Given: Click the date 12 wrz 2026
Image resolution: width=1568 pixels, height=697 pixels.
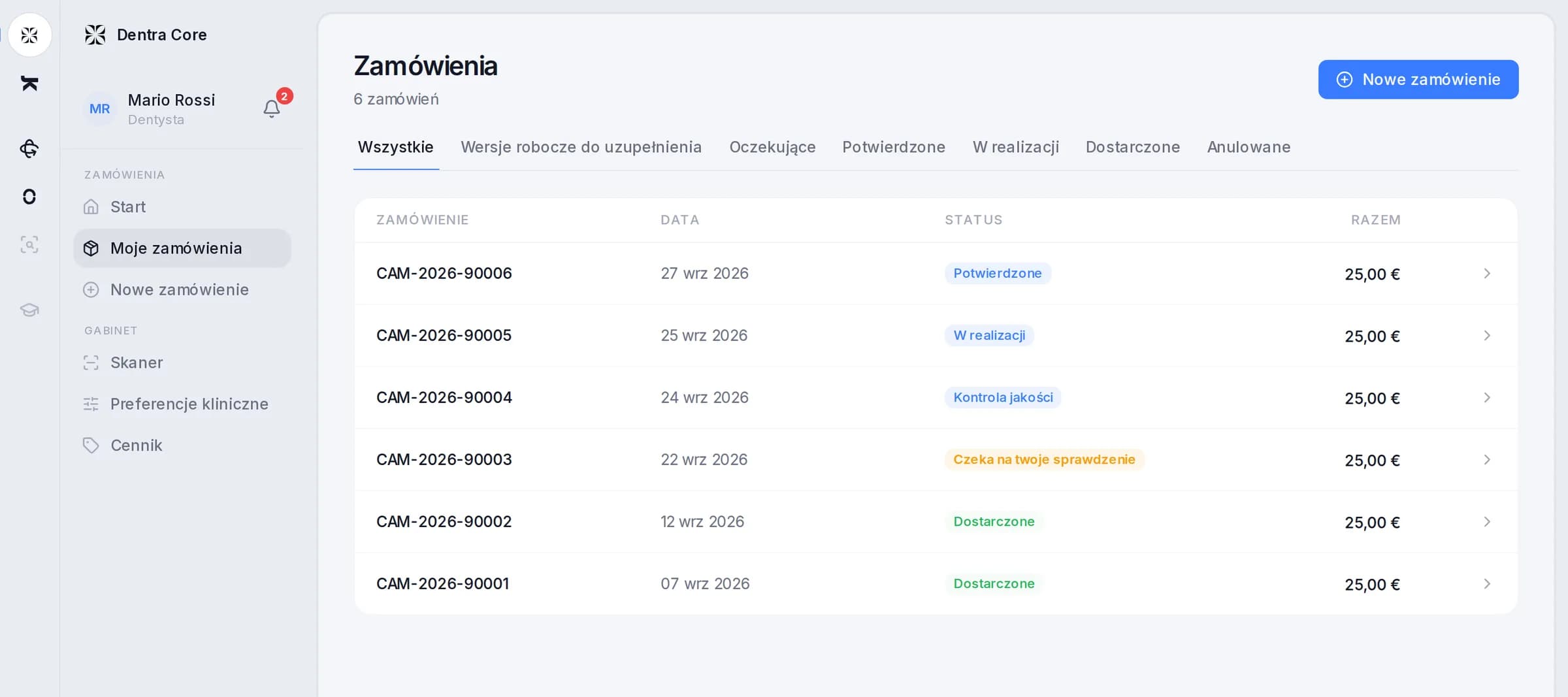Looking at the screenshot, I should [x=702, y=521].
